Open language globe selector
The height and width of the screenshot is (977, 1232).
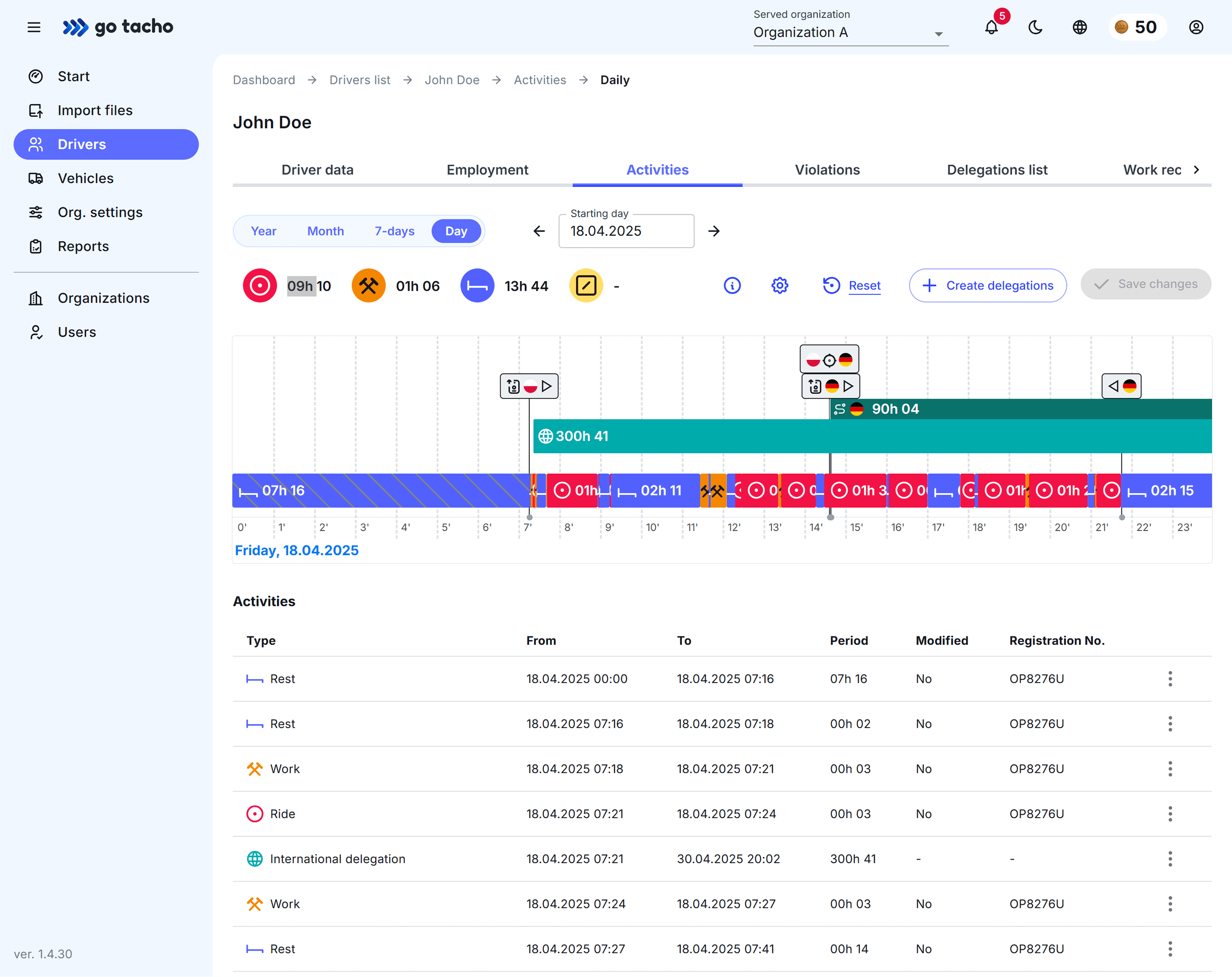tap(1079, 27)
